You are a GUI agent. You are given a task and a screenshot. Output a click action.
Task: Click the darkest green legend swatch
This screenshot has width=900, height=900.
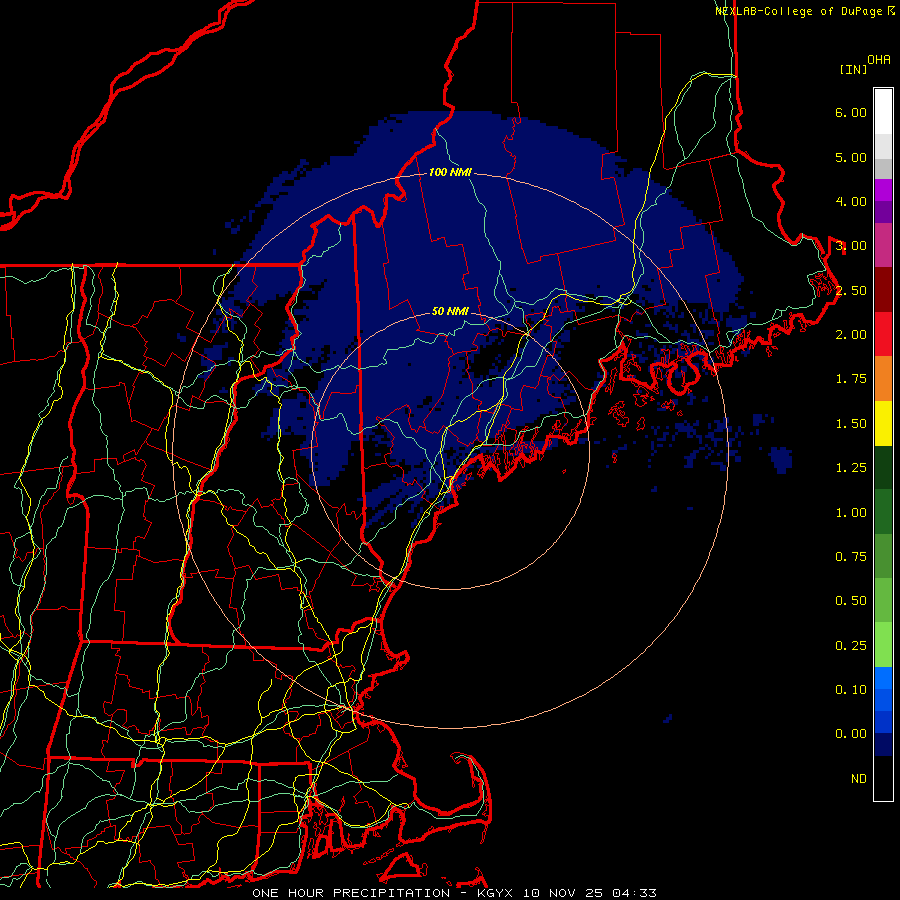pyautogui.click(x=883, y=467)
